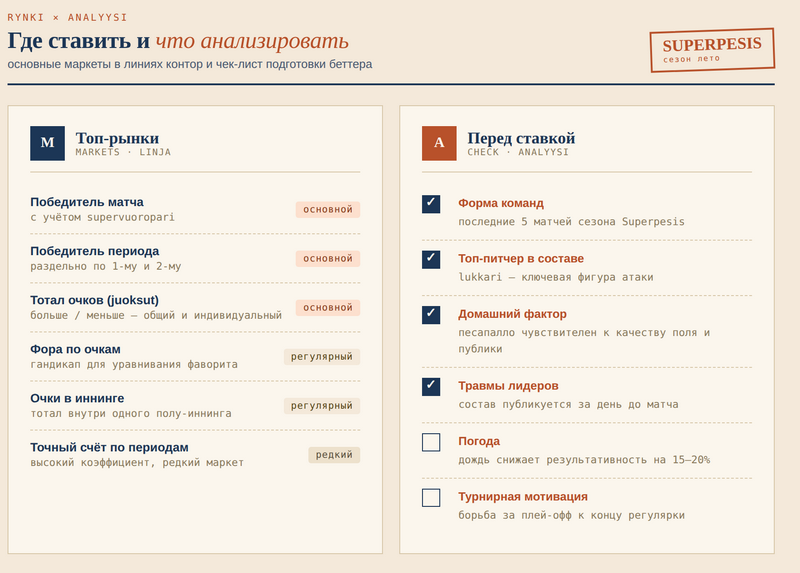Uncheck the Форма команд checkbox
The width and height of the screenshot is (800, 573).
(x=431, y=204)
